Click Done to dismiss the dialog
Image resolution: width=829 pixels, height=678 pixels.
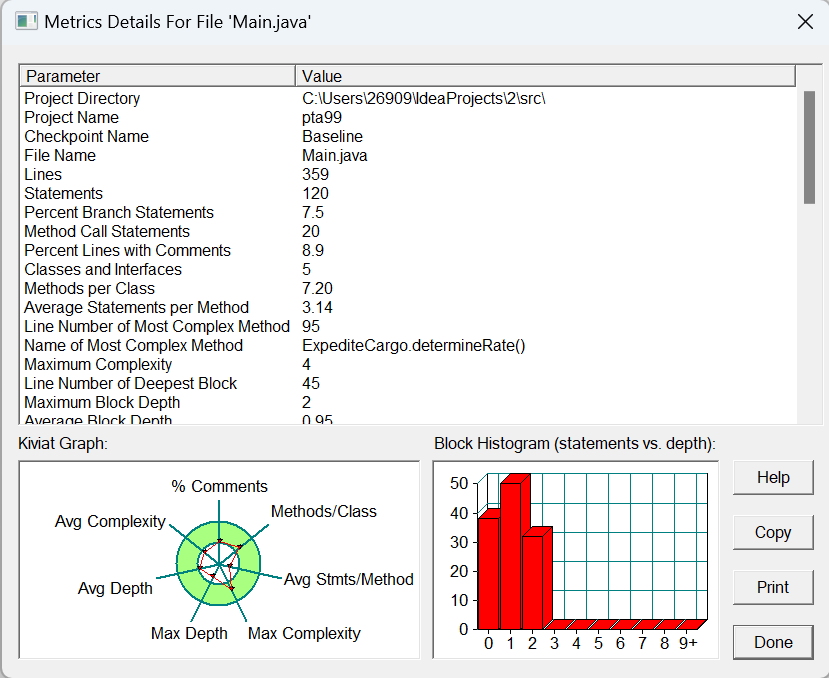coord(773,643)
